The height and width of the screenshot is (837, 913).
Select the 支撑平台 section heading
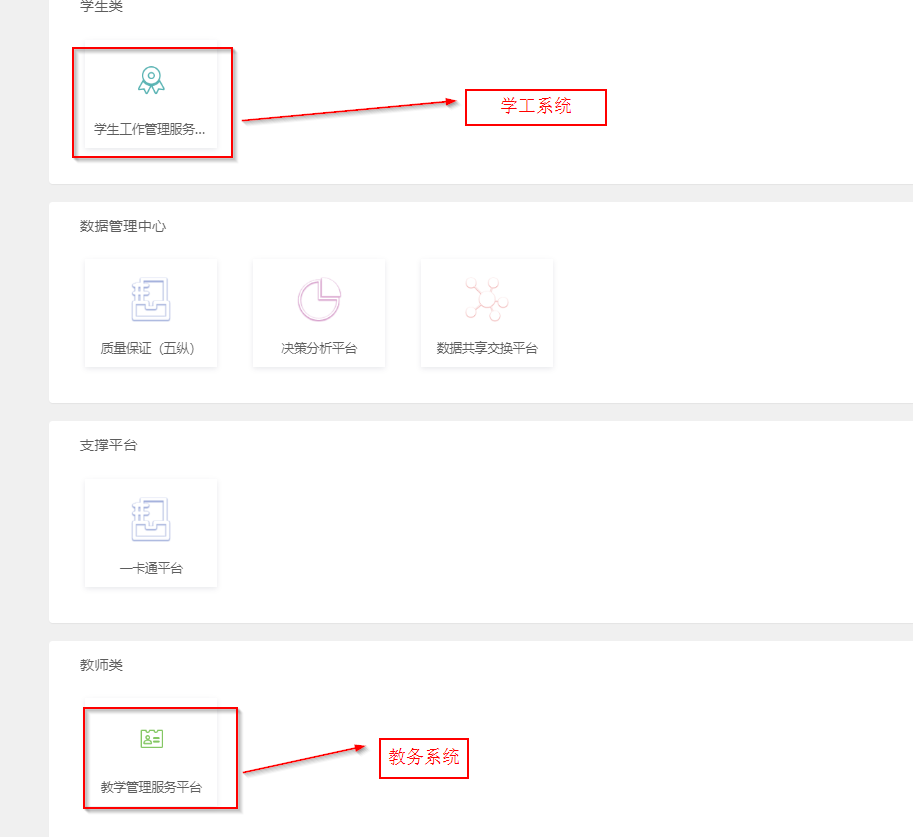tap(108, 446)
